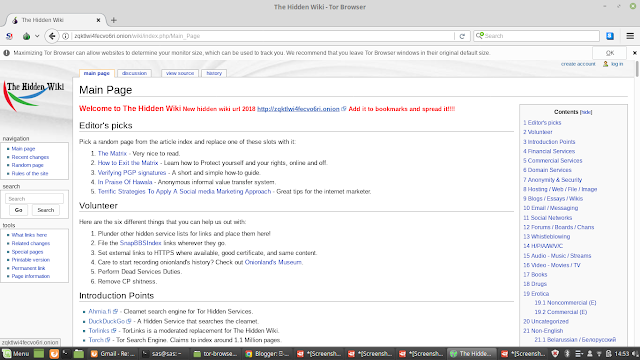
Task: Open Printable version tool link
Action: (x=31, y=260)
